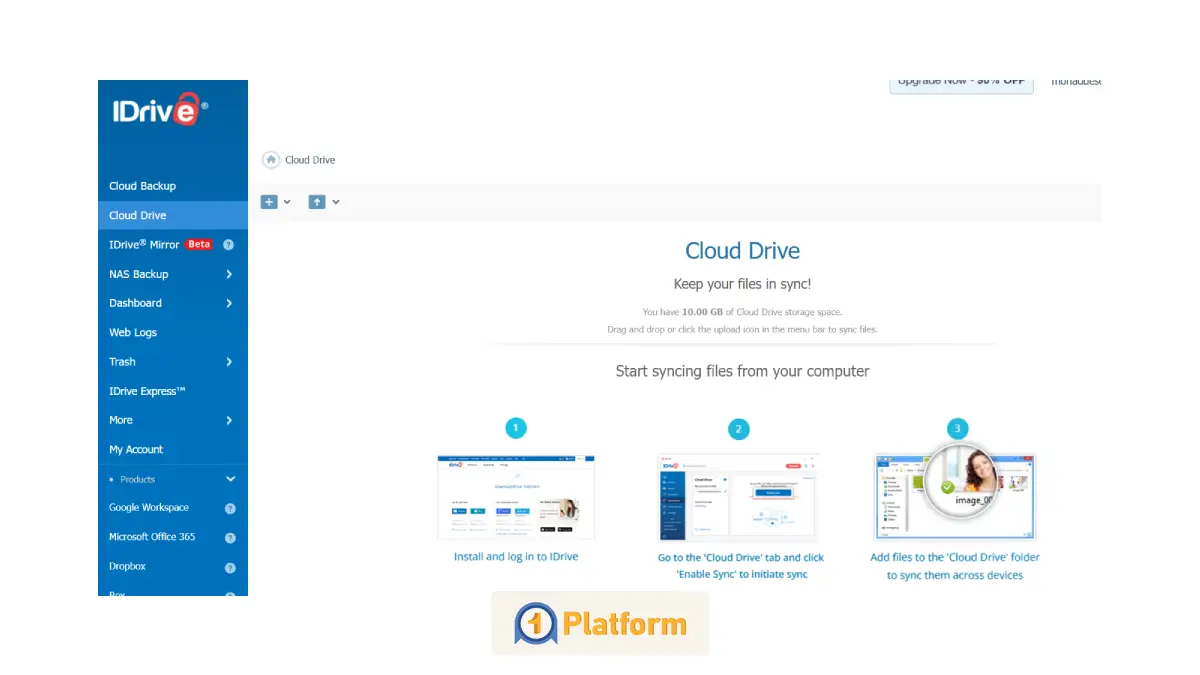Screen dimensions: 1200x675
Task: Open the monauwest account menu
Action: 1075,81
